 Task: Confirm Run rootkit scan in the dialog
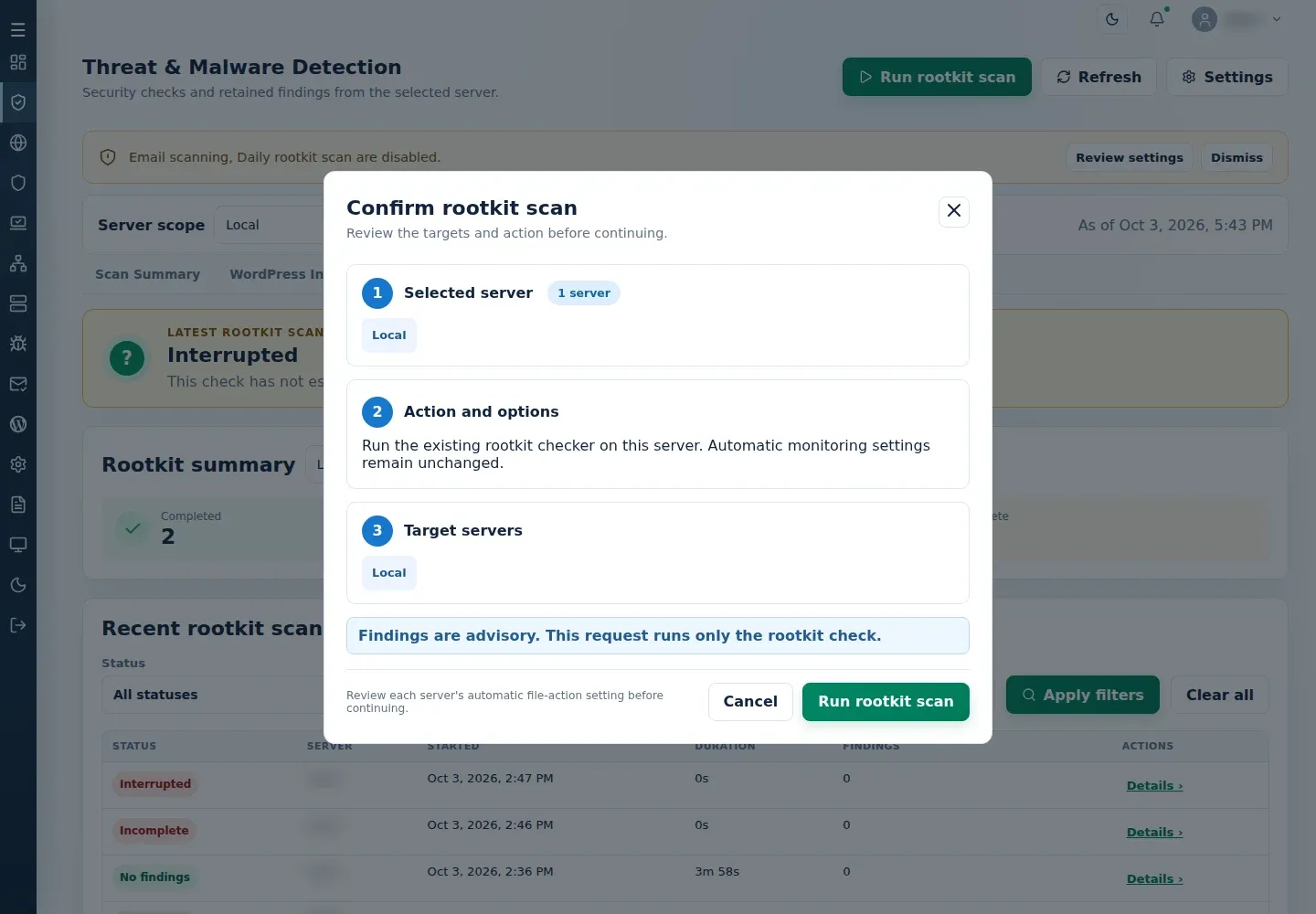pyautogui.click(x=886, y=702)
